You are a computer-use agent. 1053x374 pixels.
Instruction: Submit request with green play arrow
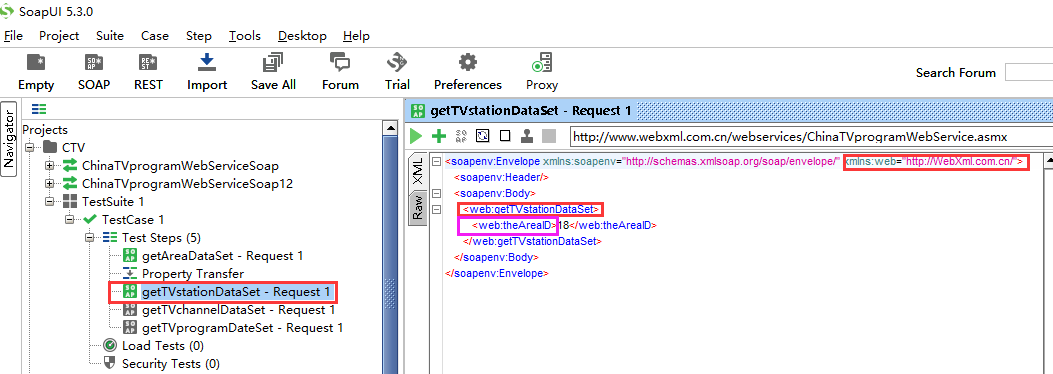tap(416, 136)
